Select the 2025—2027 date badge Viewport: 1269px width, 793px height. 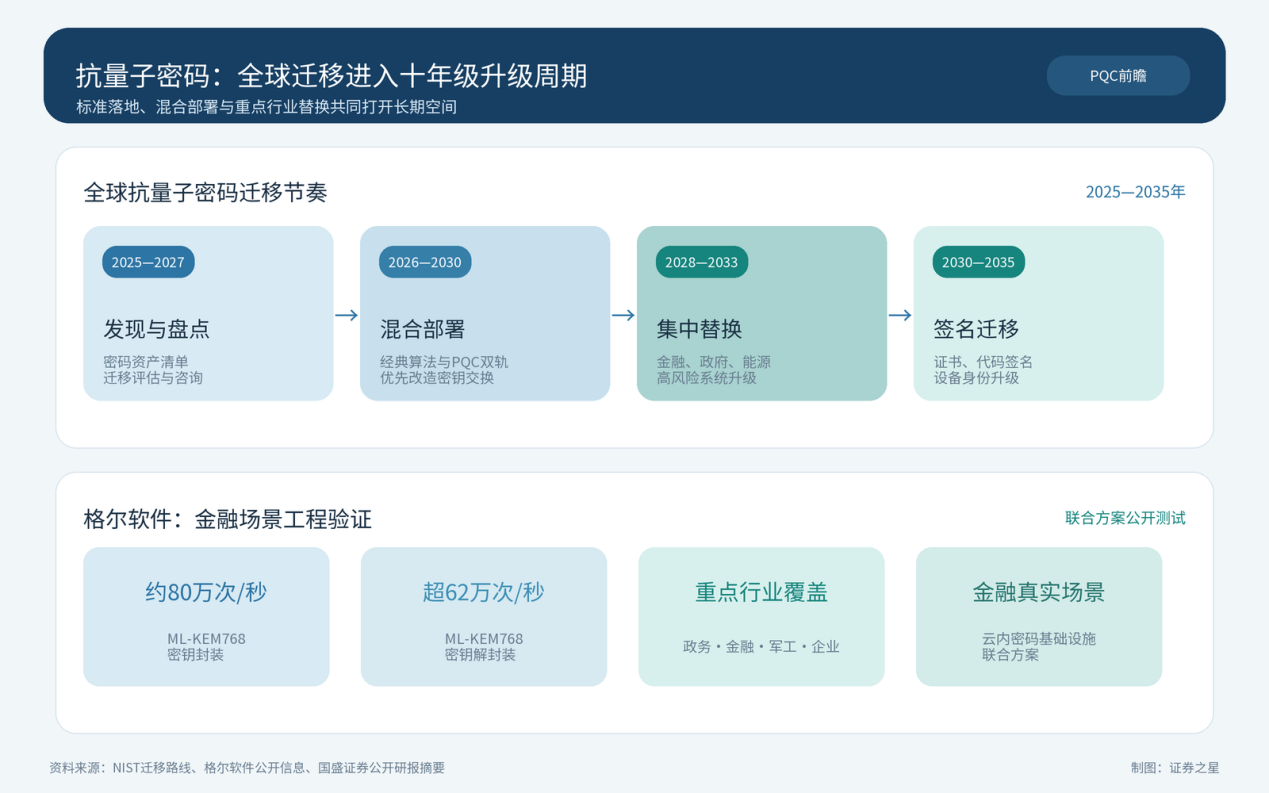click(148, 262)
